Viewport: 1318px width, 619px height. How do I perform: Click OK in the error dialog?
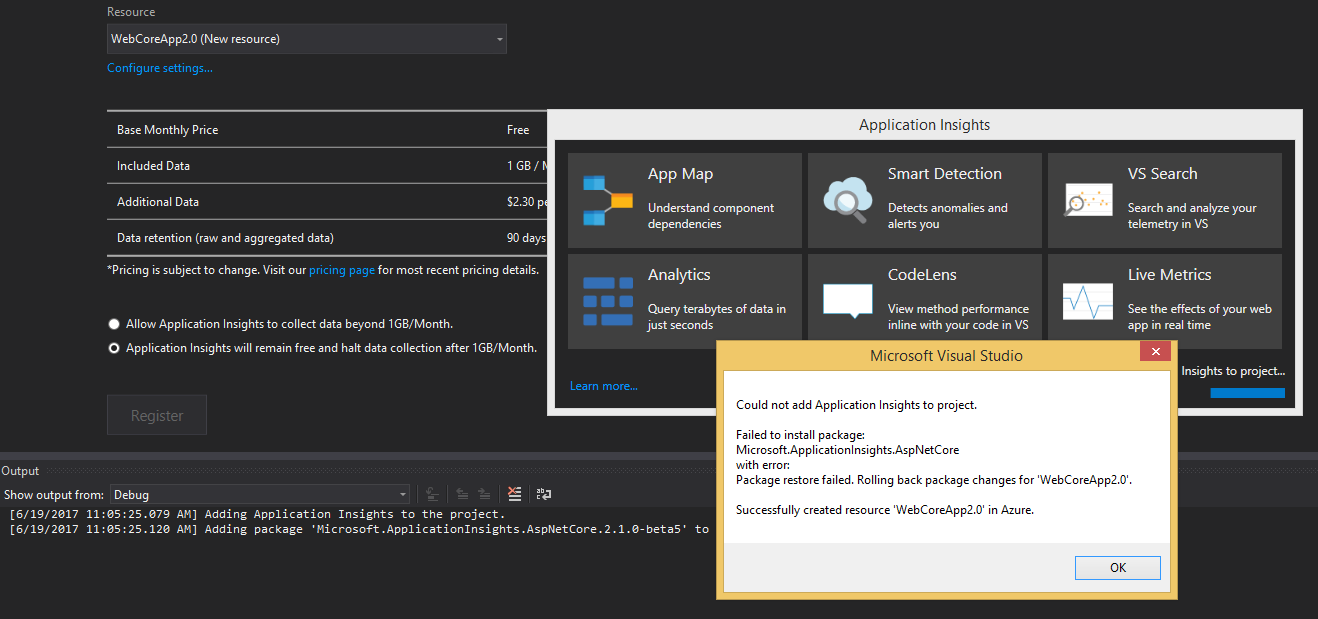(1118, 567)
